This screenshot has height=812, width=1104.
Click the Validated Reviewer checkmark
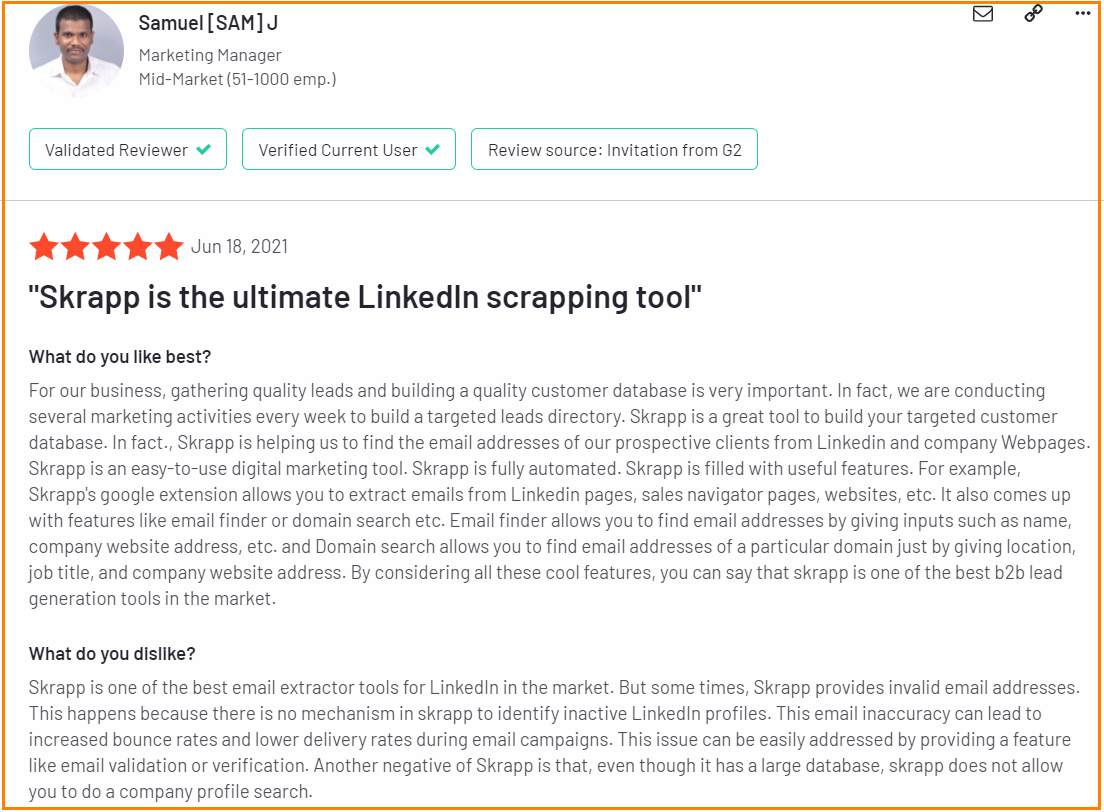click(x=203, y=149)
